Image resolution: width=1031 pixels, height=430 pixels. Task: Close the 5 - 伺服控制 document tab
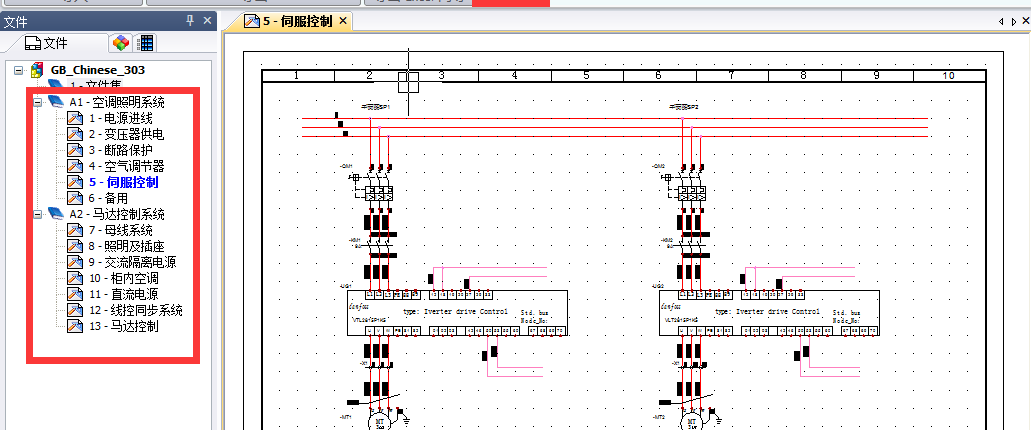343,22
